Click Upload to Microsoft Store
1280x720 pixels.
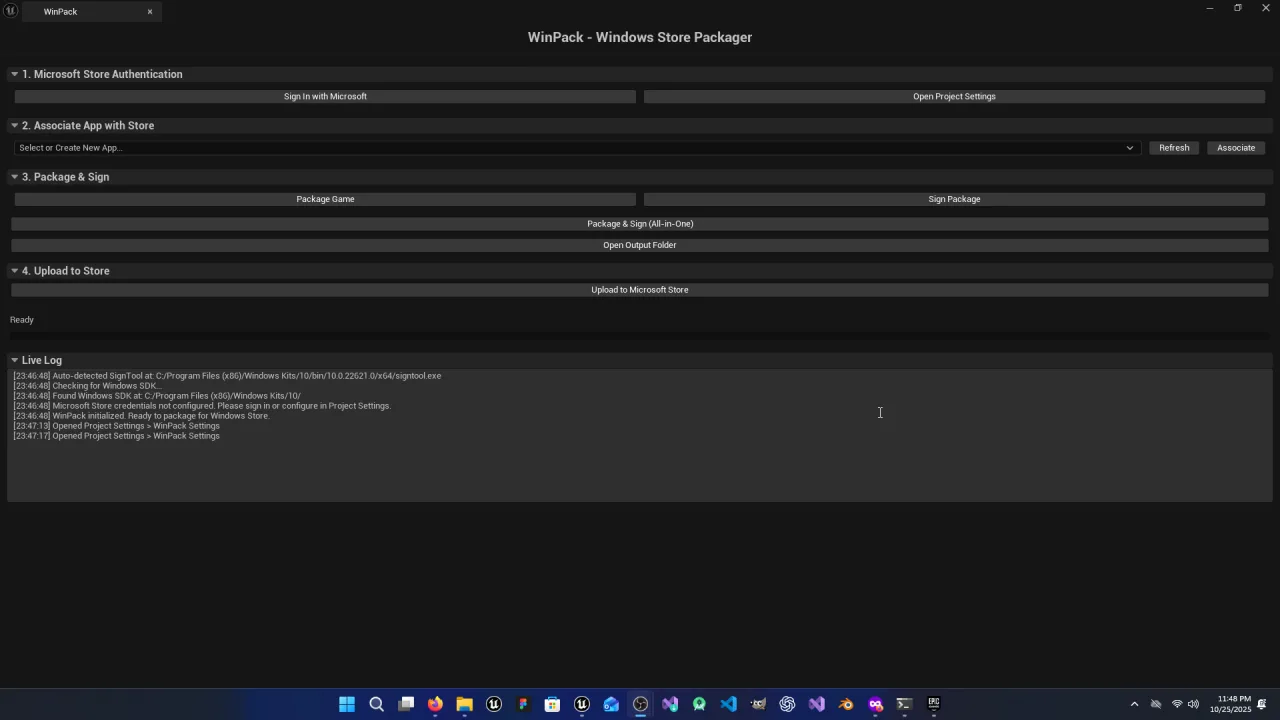[x=640, y=290]
